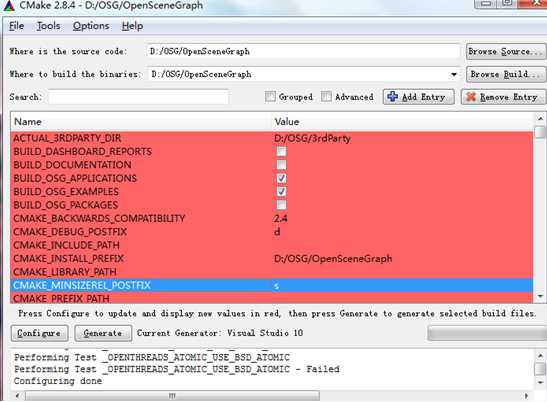Click the CMAKE_DEBUG_POSTFIX value d

[x=277, y=232]
